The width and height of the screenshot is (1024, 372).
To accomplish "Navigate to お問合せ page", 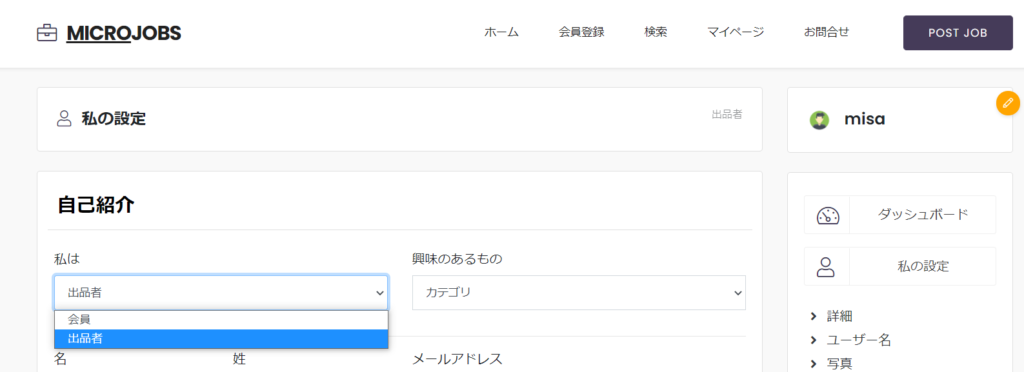I will click(826, 32).
